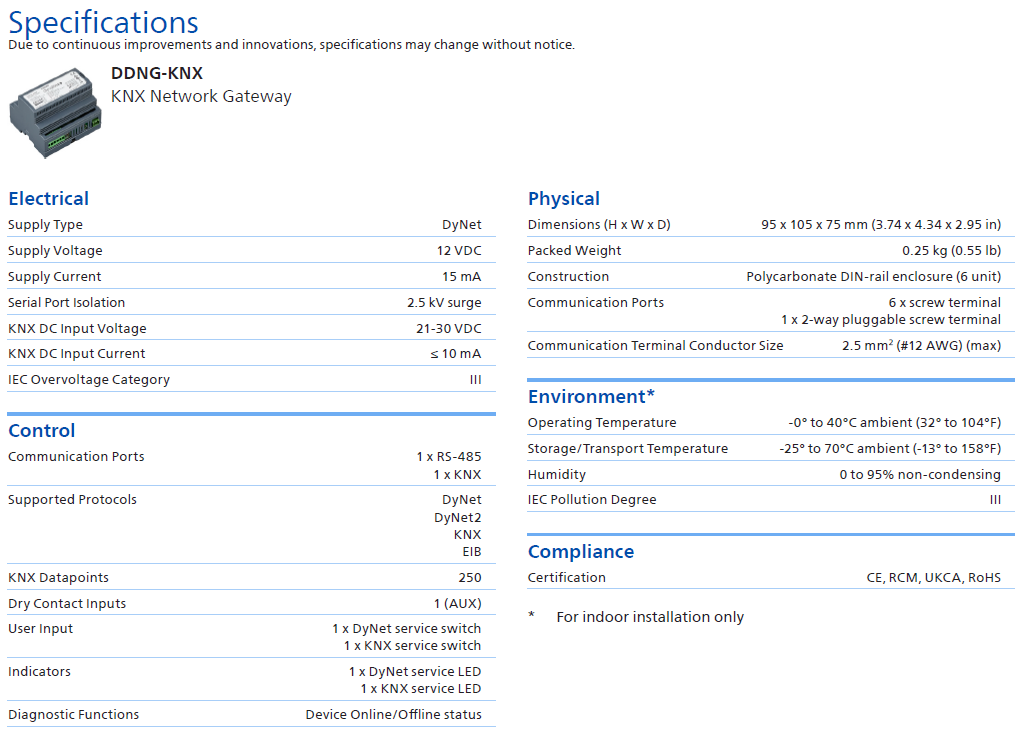Select the Packed Weight row label

574,251
